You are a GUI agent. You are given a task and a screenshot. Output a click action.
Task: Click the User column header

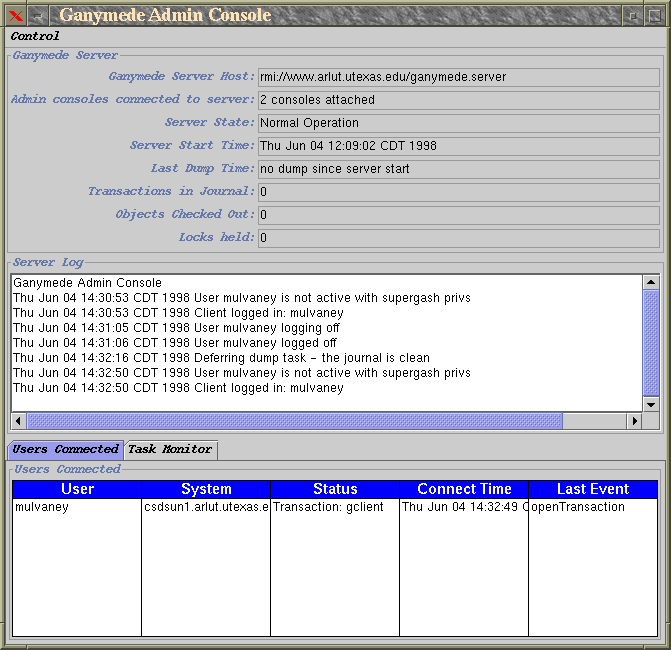pos(77,489)
